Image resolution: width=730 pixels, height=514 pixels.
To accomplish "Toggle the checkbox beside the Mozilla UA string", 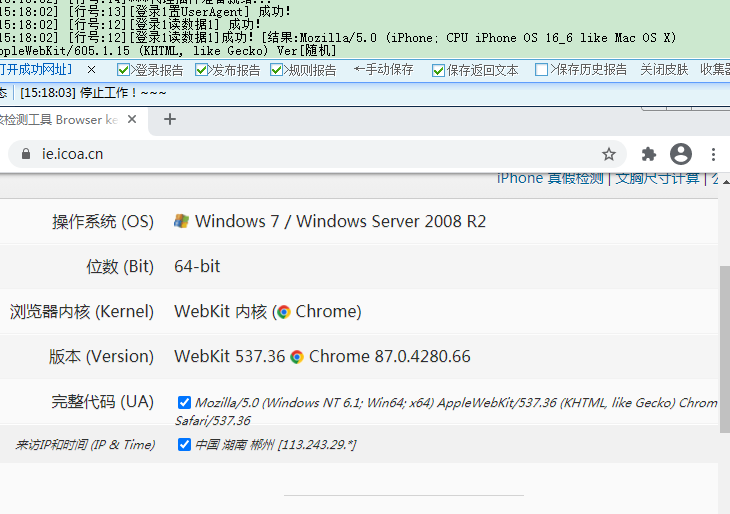I will [184, 402].
